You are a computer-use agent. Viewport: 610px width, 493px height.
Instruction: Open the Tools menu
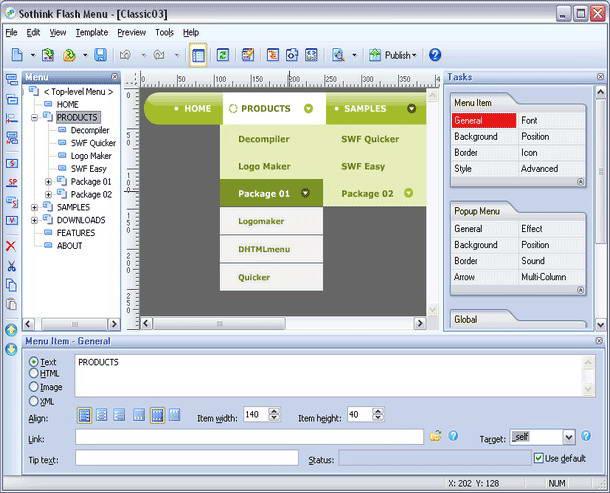coord(164,32)
